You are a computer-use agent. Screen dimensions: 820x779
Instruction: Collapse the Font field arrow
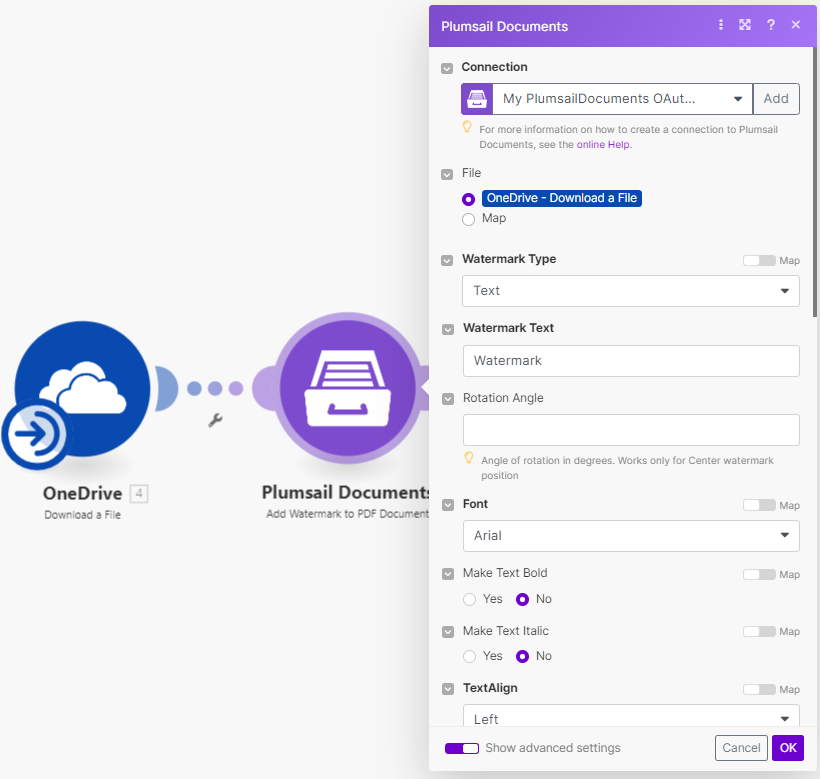tap(448, 505)
